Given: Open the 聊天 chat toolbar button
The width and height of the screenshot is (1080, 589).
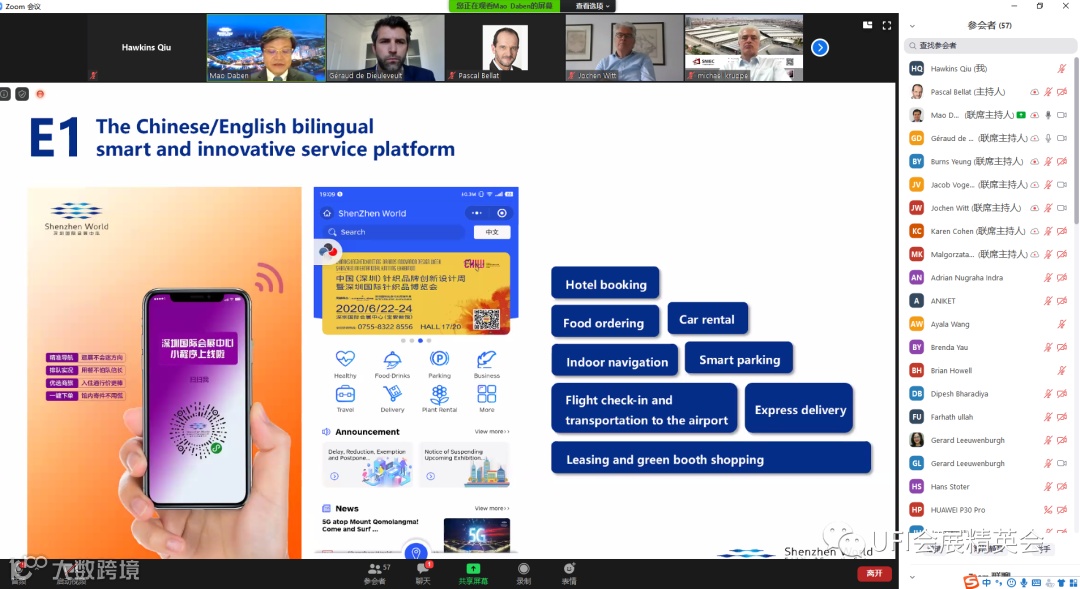Looking at the screenshot, I should (x=423, y=574).
